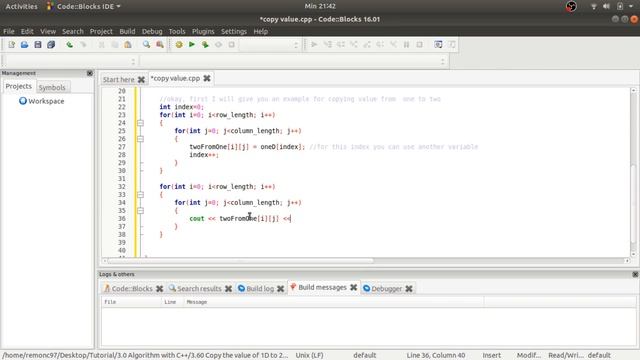The image size is (640, 360).
Task: Click the editor horizontal scrollbar thumb
Action: (241, 260)
